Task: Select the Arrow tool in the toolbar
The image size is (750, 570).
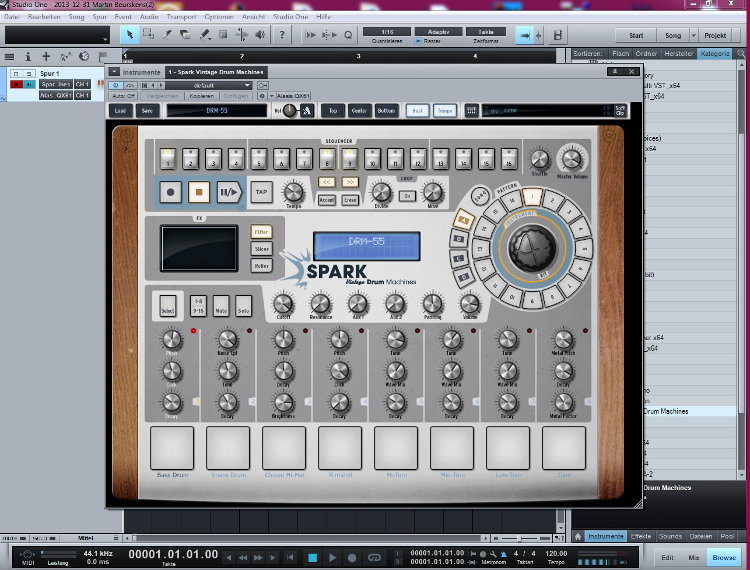Action: tap(129, 35)
